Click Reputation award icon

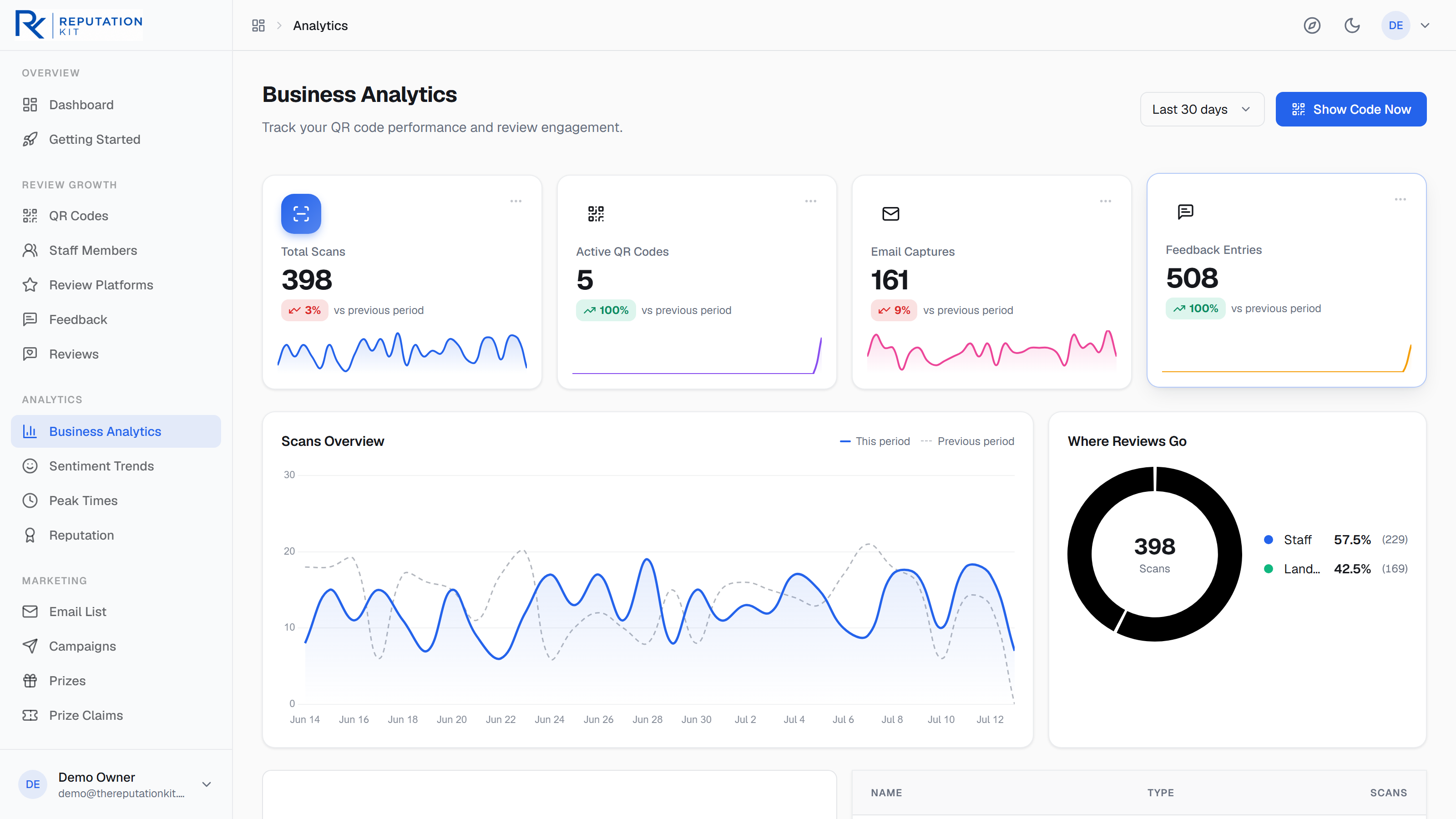(30, 535)
